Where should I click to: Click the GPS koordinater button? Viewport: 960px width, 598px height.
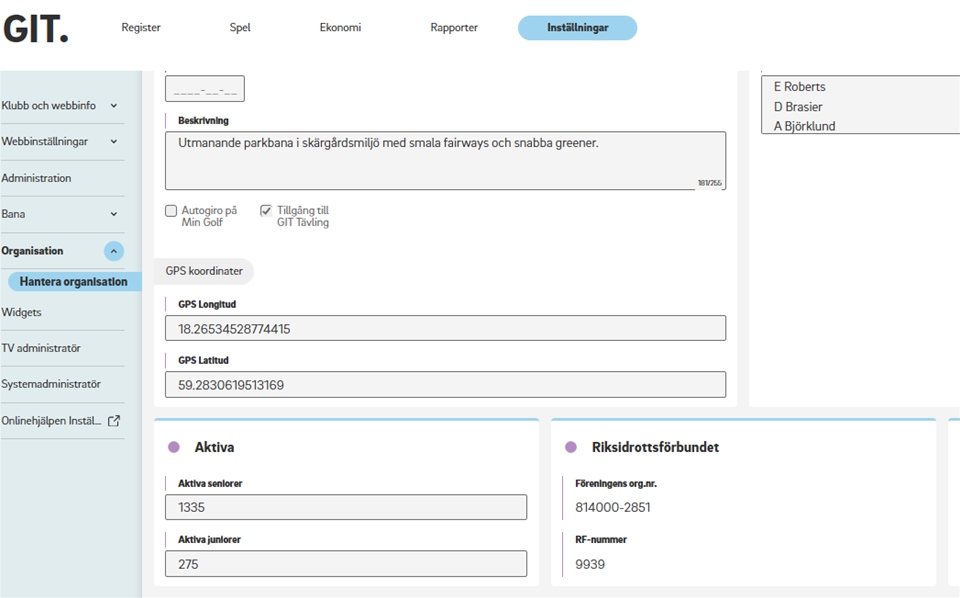pyautogui.click(x=204, y=271)
